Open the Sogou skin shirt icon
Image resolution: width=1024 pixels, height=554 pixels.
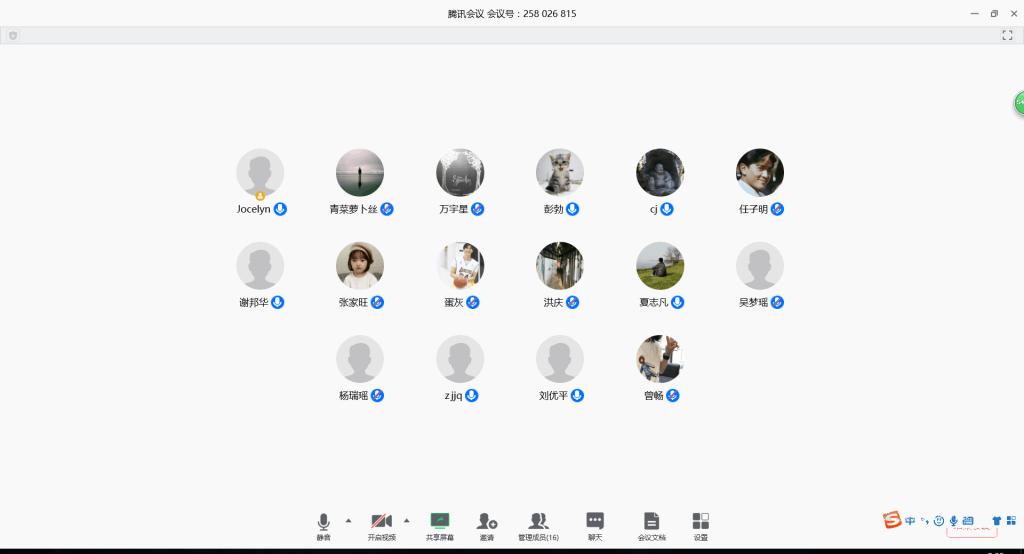tap(996, 521)
